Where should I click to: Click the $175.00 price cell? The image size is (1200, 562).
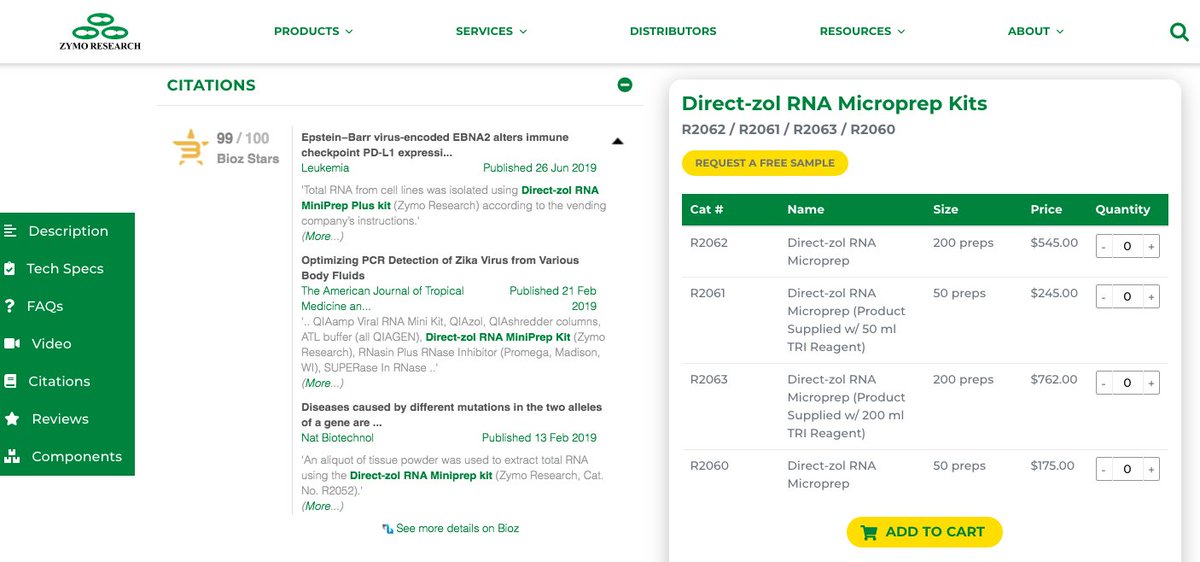(x=1052, y=466)
